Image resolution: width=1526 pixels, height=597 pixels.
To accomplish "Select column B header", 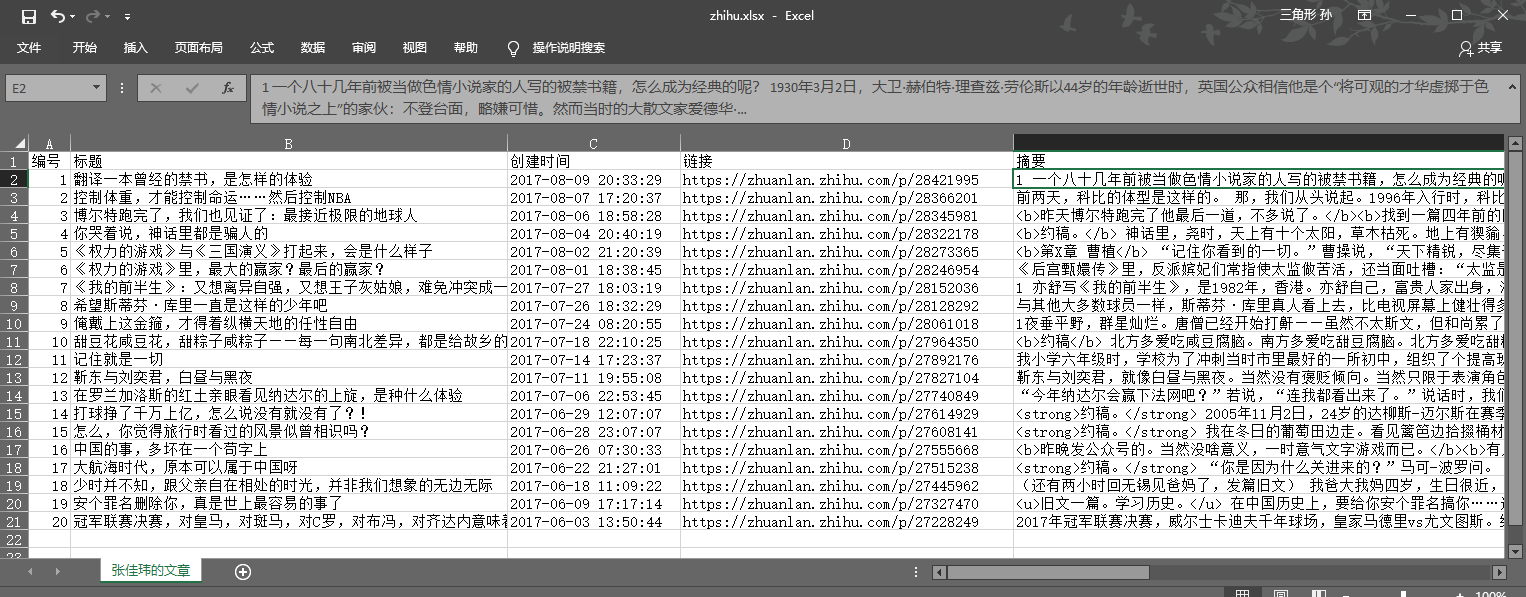I will point(289,143).
